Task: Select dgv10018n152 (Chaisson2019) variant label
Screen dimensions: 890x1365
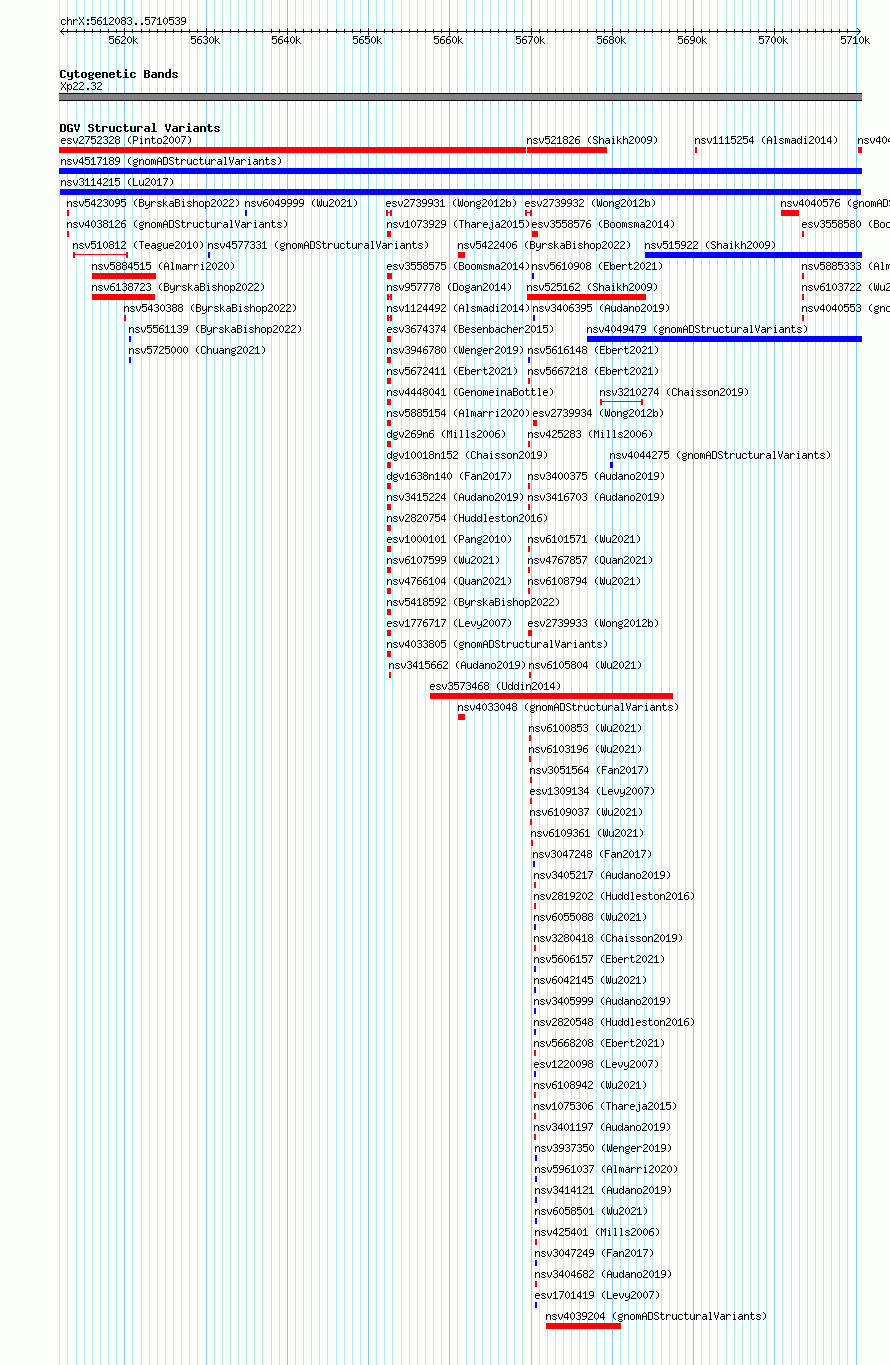Action: point(467,455)
